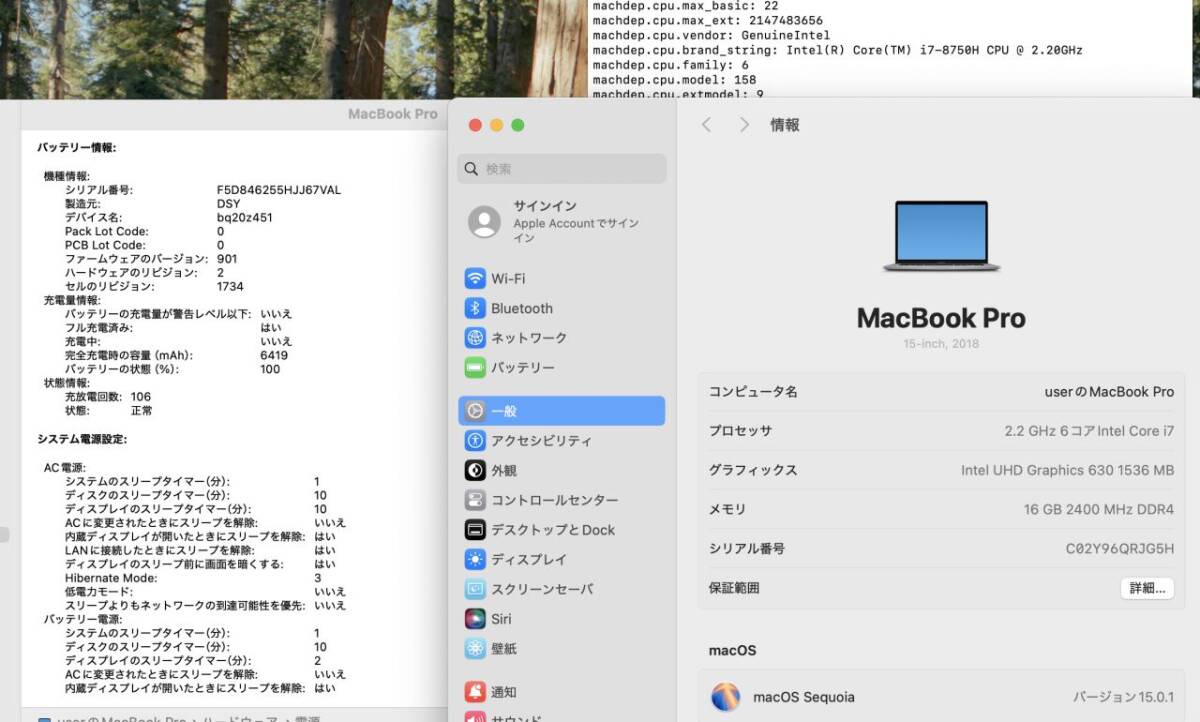Go forward with the right chevron

744,125
